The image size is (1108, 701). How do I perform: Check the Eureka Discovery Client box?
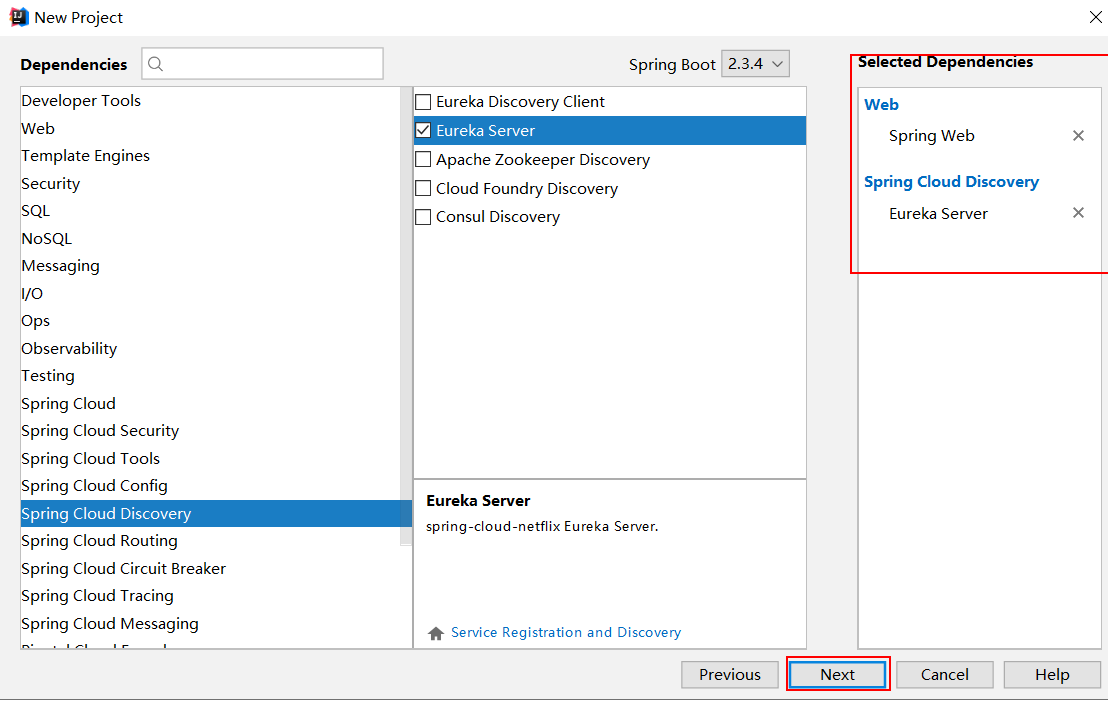423,102
